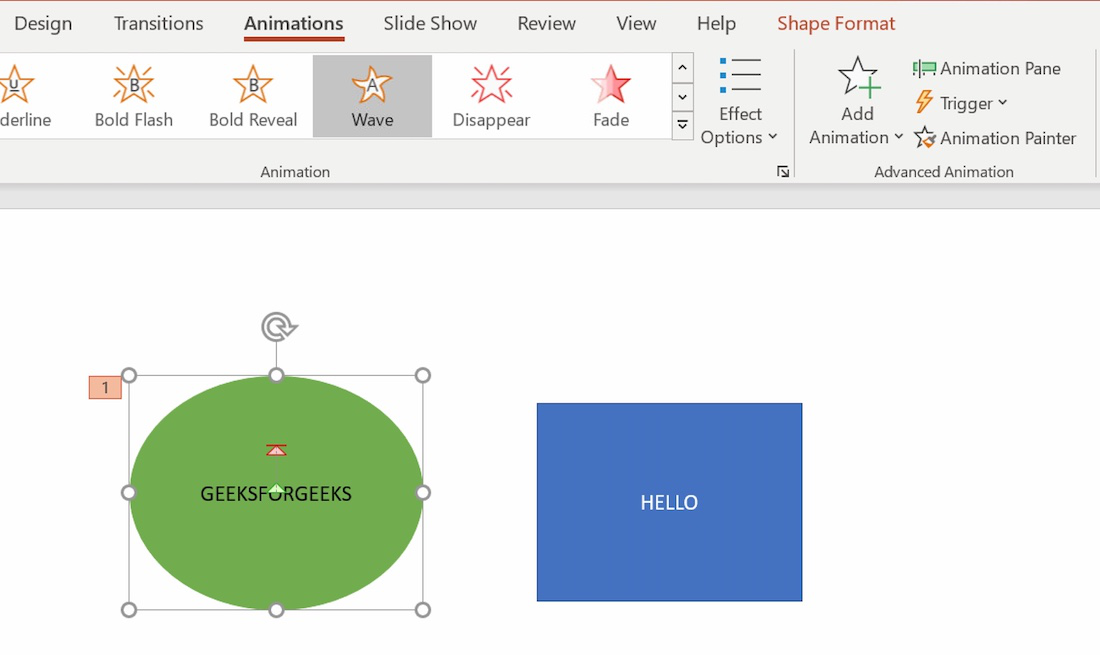Open Effect Options menu
This screenshot has height=655, width=1100.
click(739, 102)
